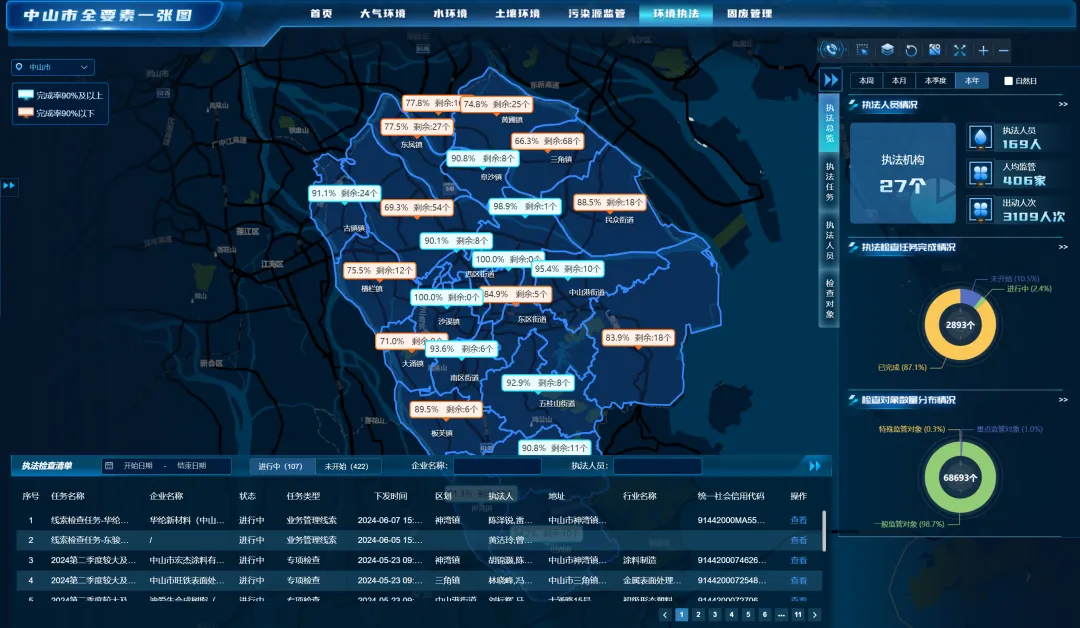Zoom in with the plus icon
Screen dimensions: 1080x628
983,50
